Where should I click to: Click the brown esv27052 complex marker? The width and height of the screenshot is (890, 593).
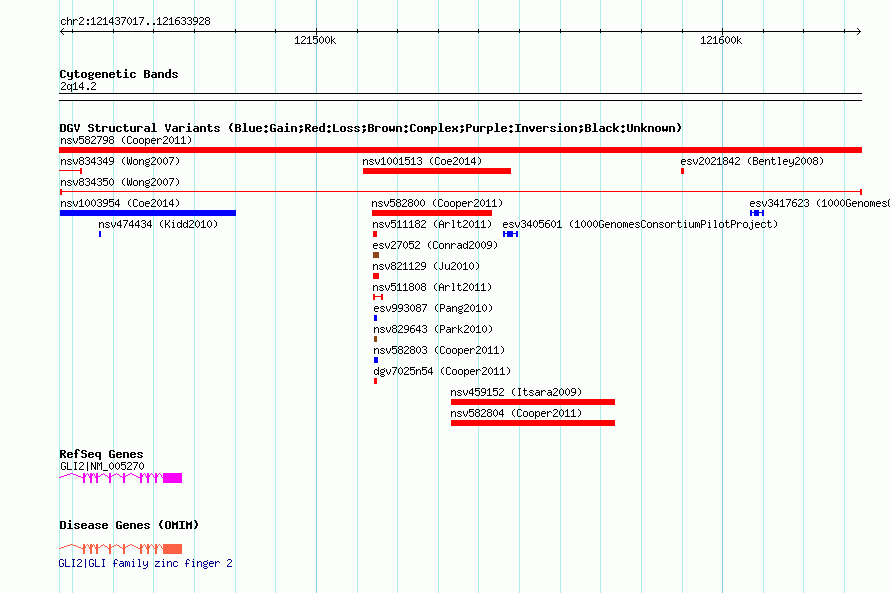click(376, 255)
